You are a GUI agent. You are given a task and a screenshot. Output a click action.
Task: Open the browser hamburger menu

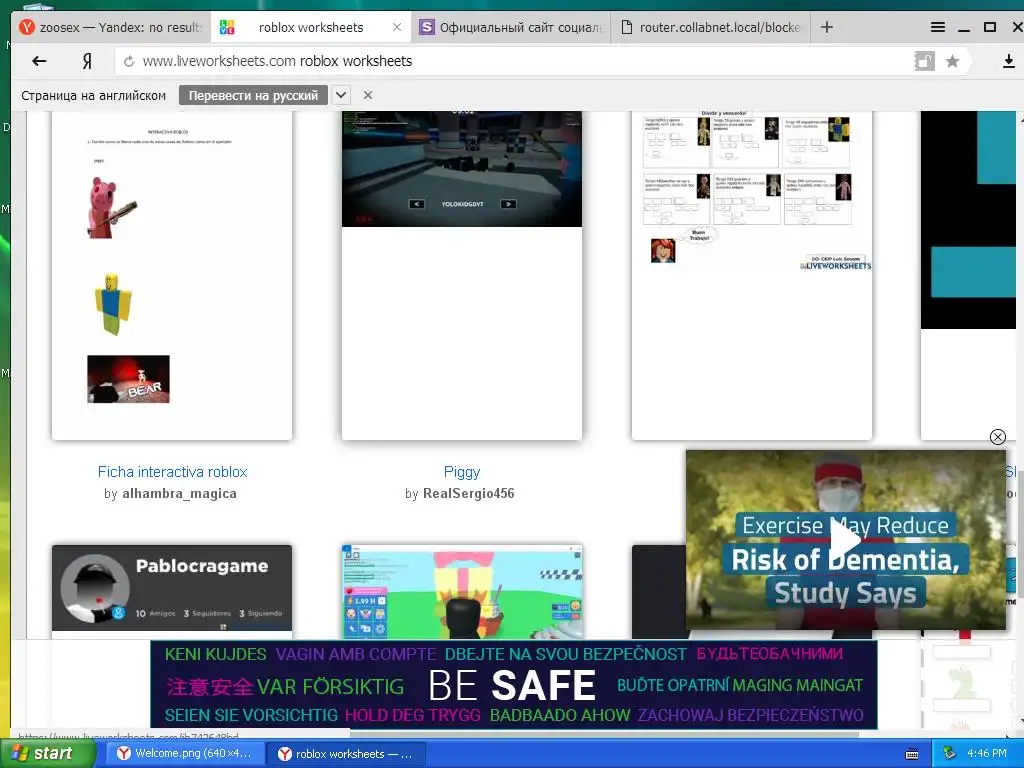point(938,27)
